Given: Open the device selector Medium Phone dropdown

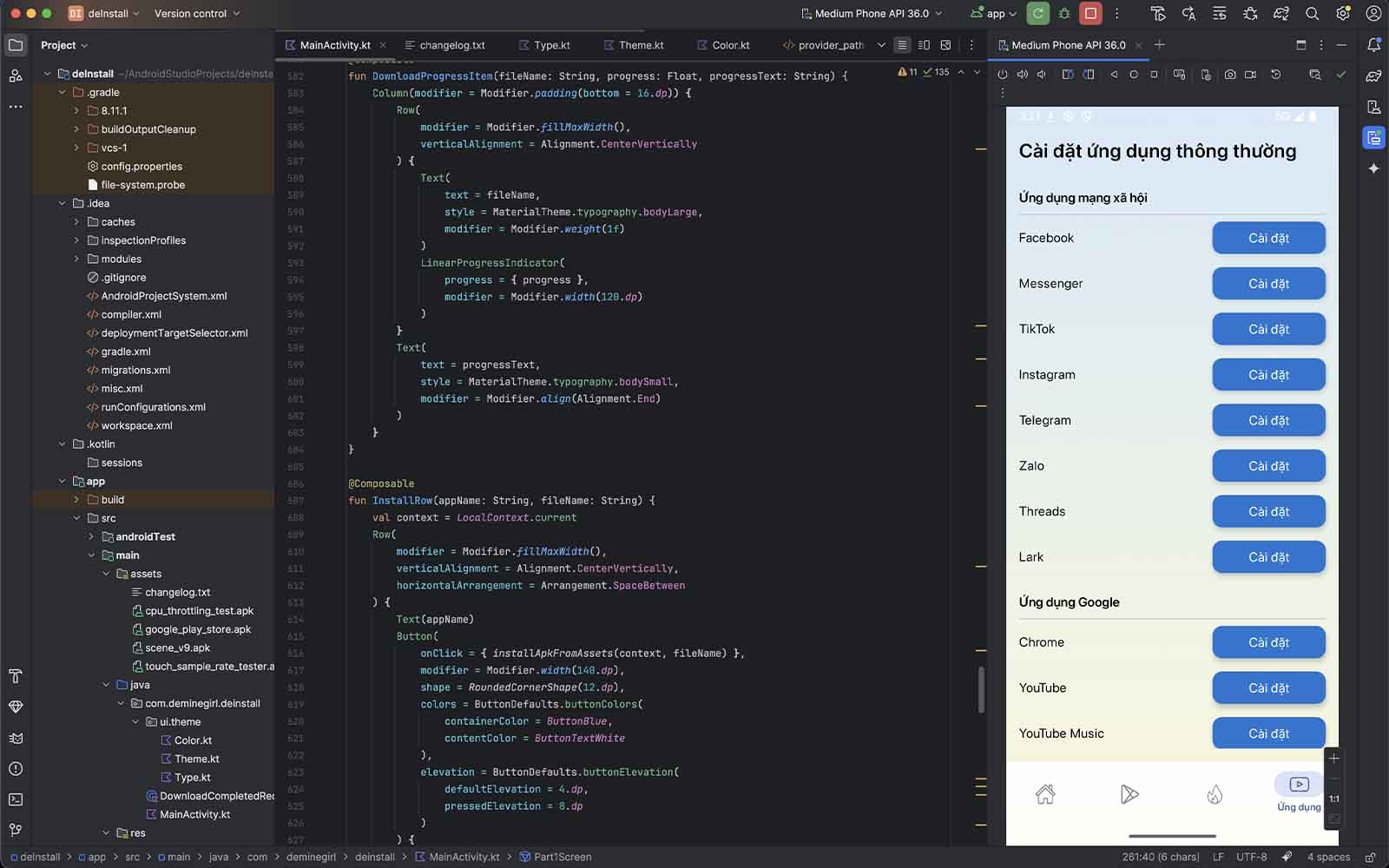Looking at the screenshot, I should (x=871, y=13).
